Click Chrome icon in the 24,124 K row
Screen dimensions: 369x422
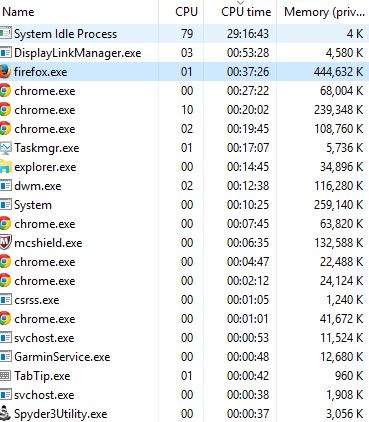tap(5, 280)
